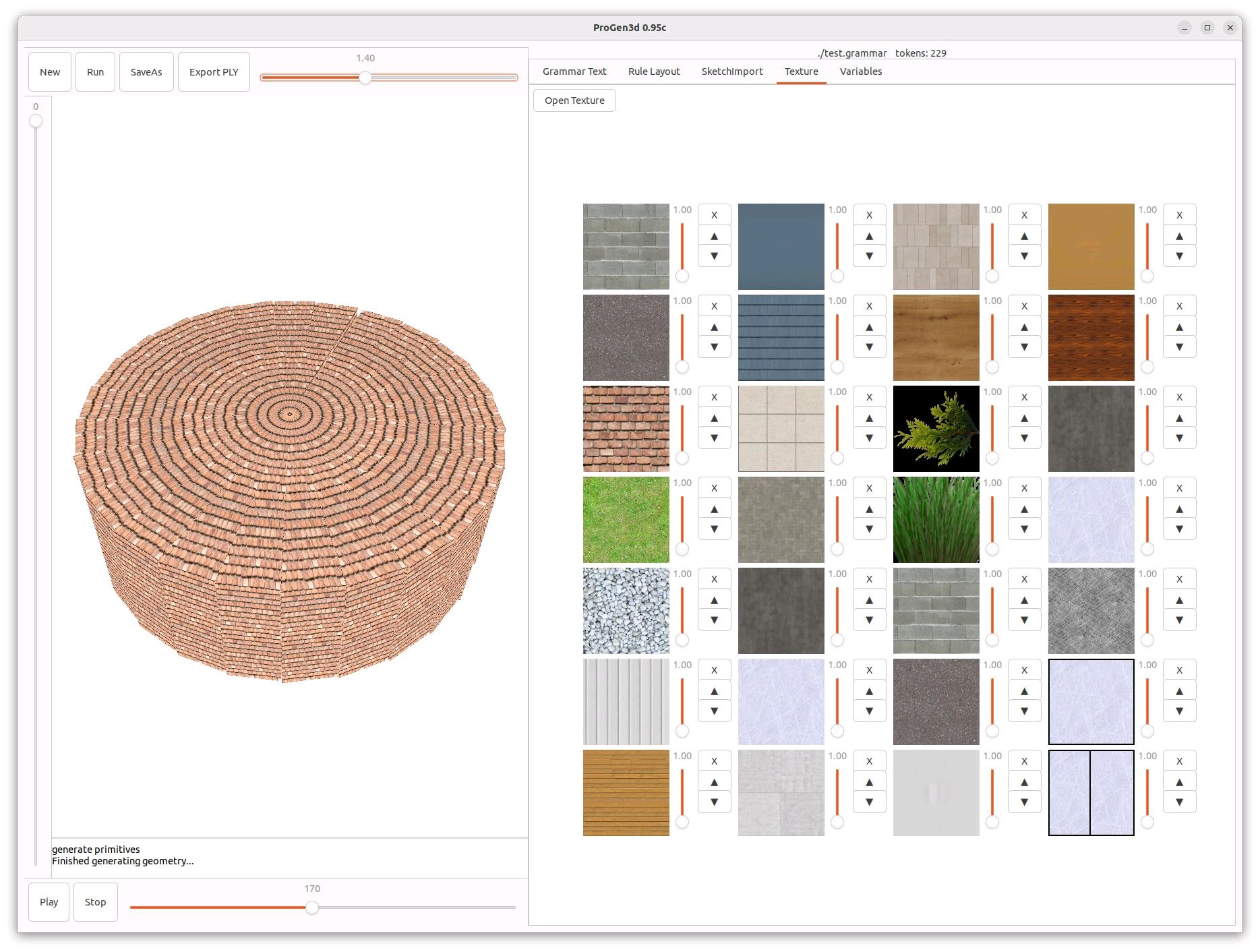1260x952 pixels.
Task: Click the Open Texture button
Action: [x=574, y=100]
